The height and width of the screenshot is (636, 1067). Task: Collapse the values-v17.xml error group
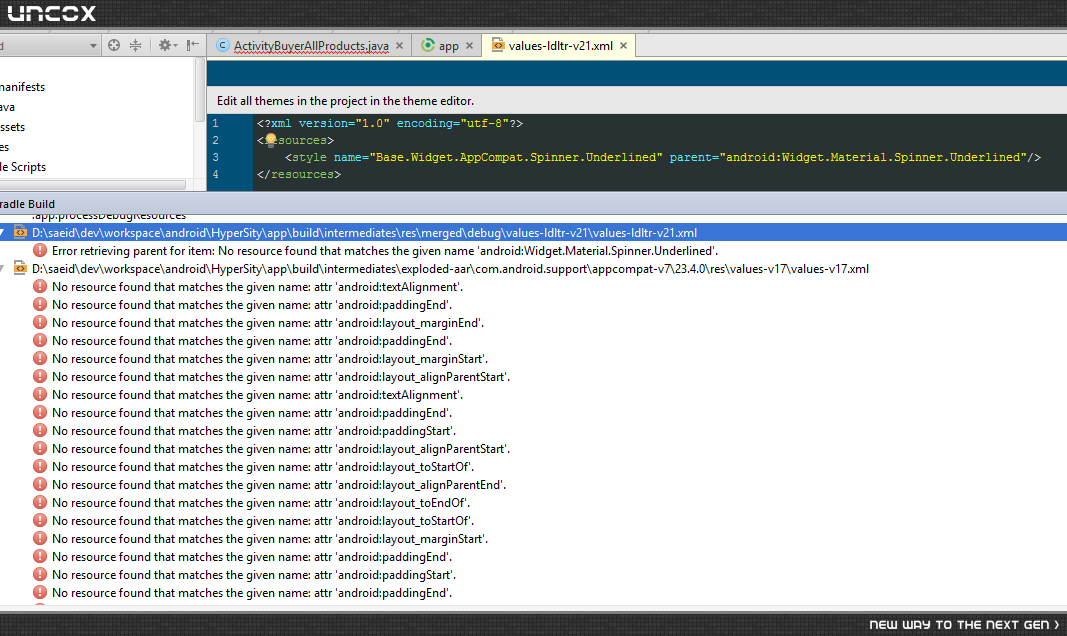(2, 269)
